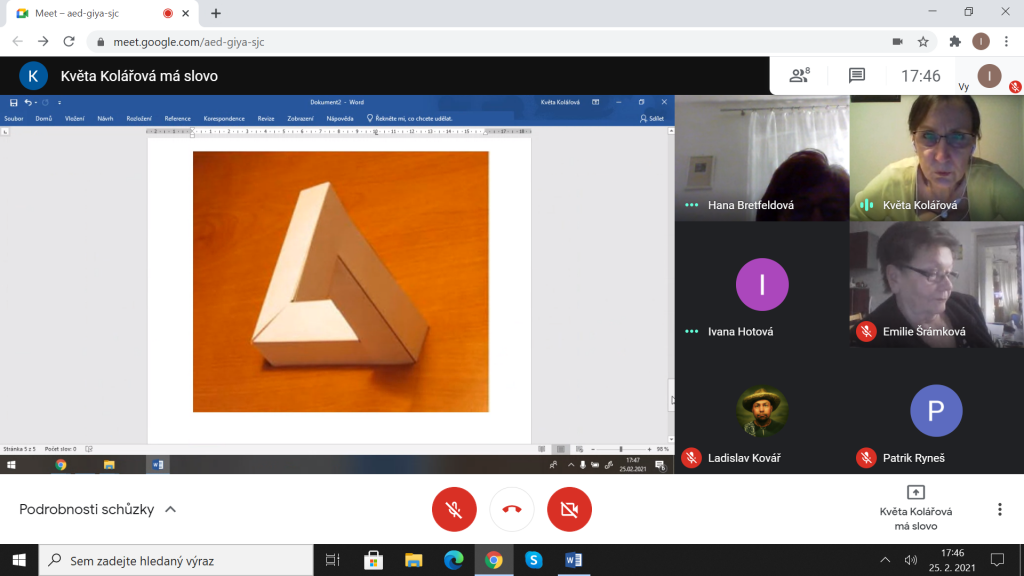
Task: Show hidden system tray icons
Action: pos(884,560)
